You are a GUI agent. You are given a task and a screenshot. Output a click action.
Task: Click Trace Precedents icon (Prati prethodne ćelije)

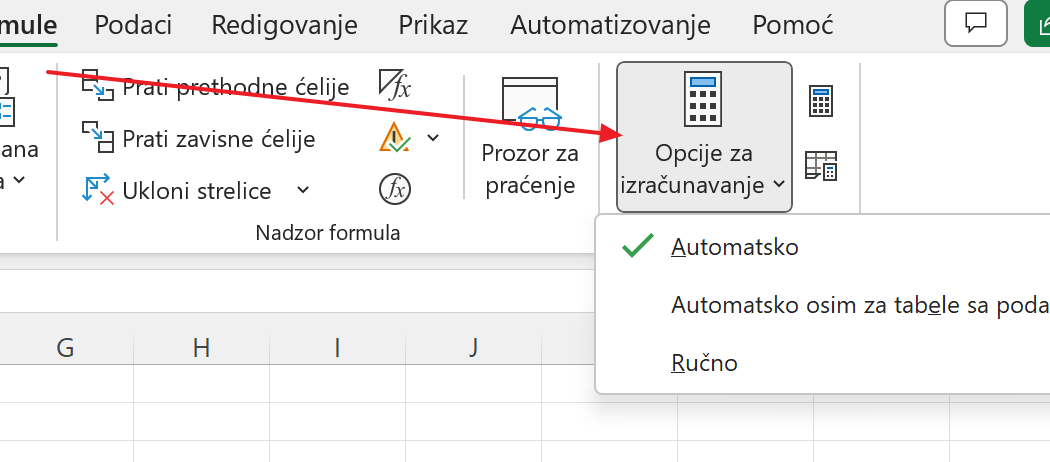[98, 86]
